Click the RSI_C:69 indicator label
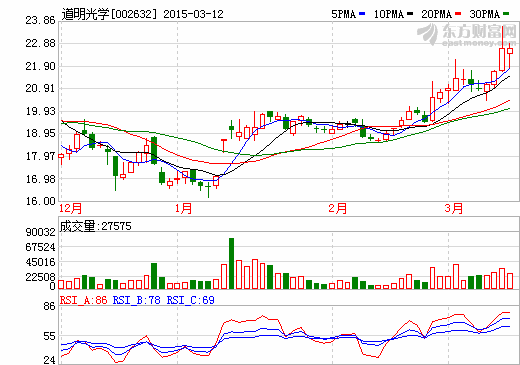This screenshot has width=520, height=365. (x=191, y=300)
